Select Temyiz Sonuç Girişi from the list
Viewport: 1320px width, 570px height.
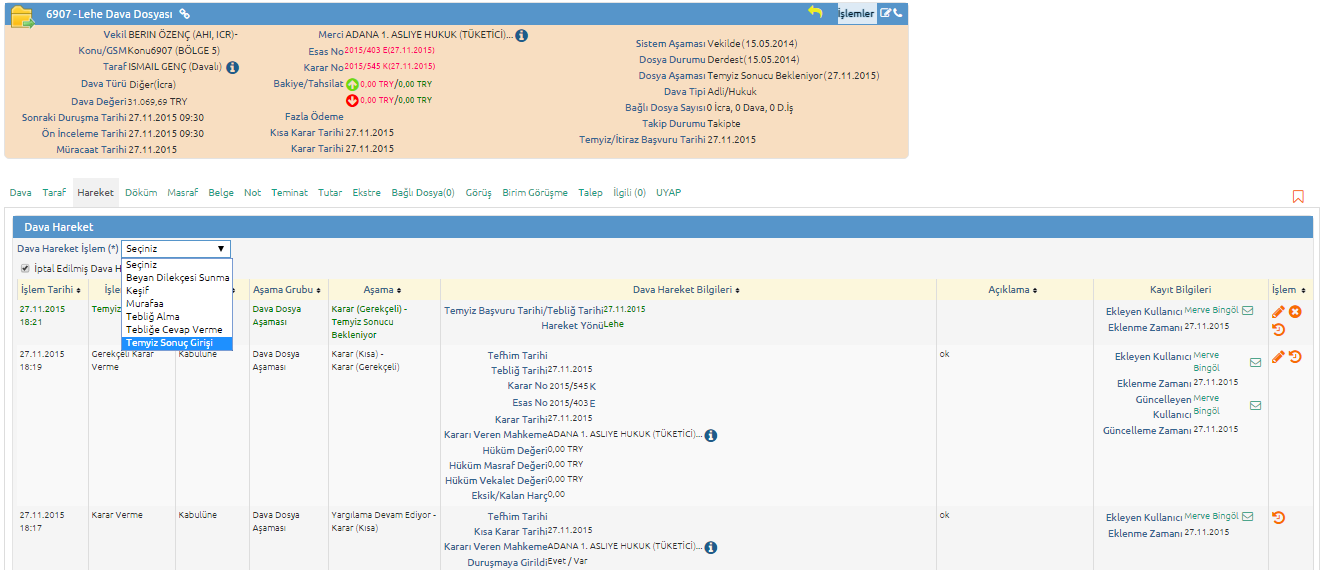[x=176, y=343]
